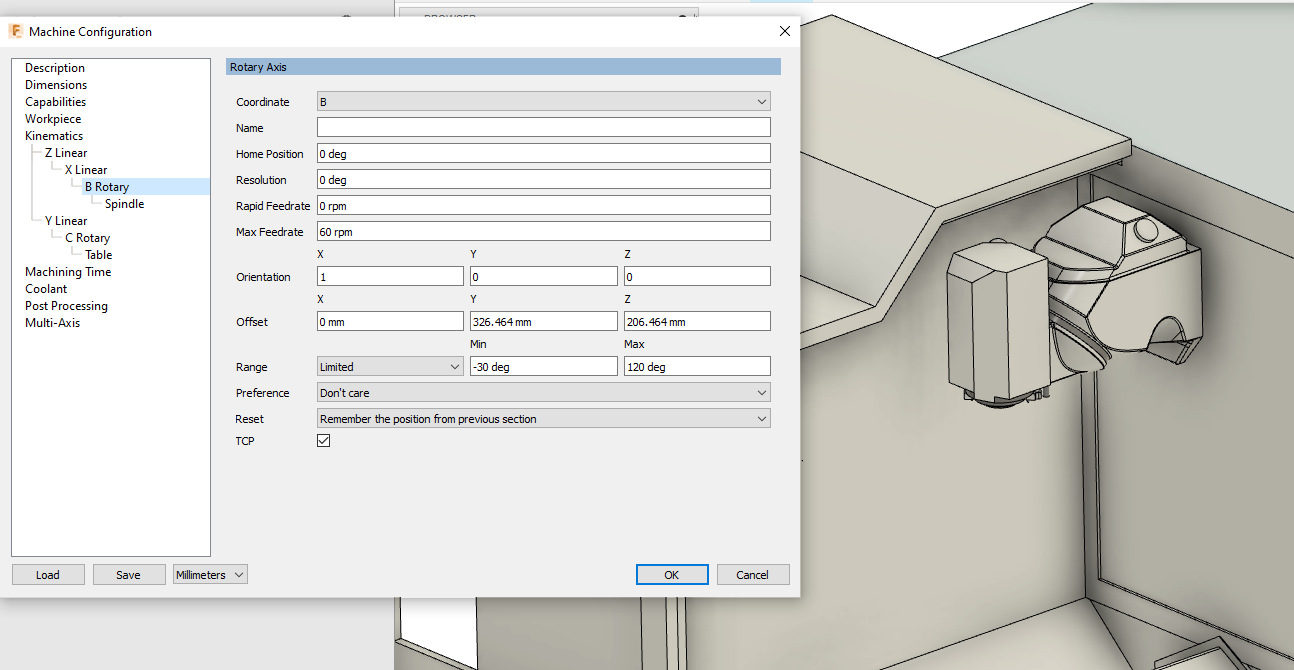Select Description in the tree
This screenshot has width=1294, height=670.
pyautogui.click(x=55, y=68)
